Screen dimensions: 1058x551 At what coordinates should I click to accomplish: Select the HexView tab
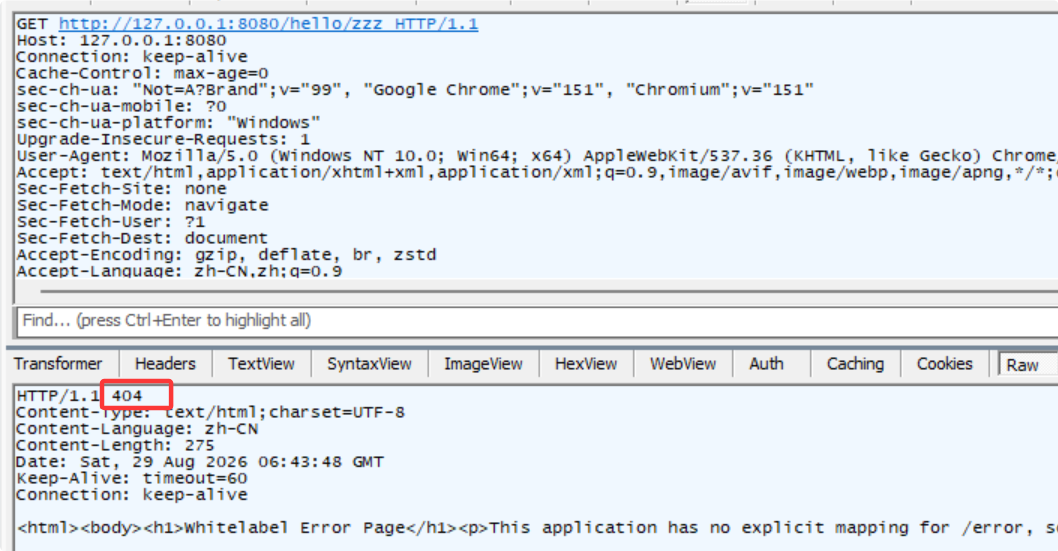586,364
